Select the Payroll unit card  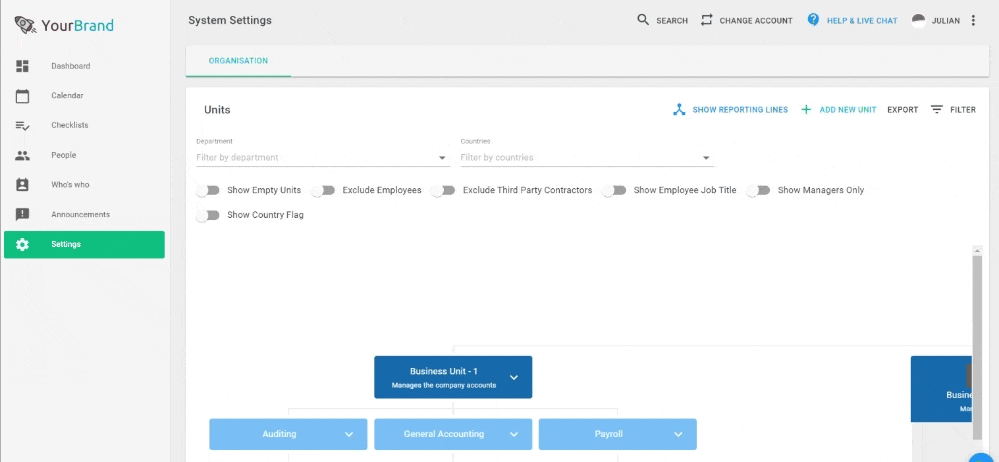pyautogui.click(x=617, y=435)
